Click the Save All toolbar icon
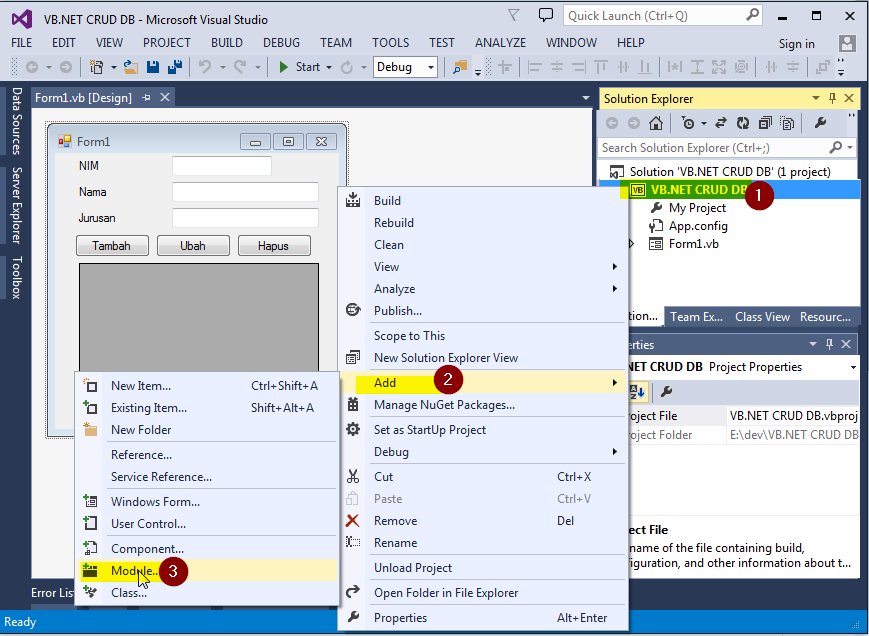 (175, 67)
